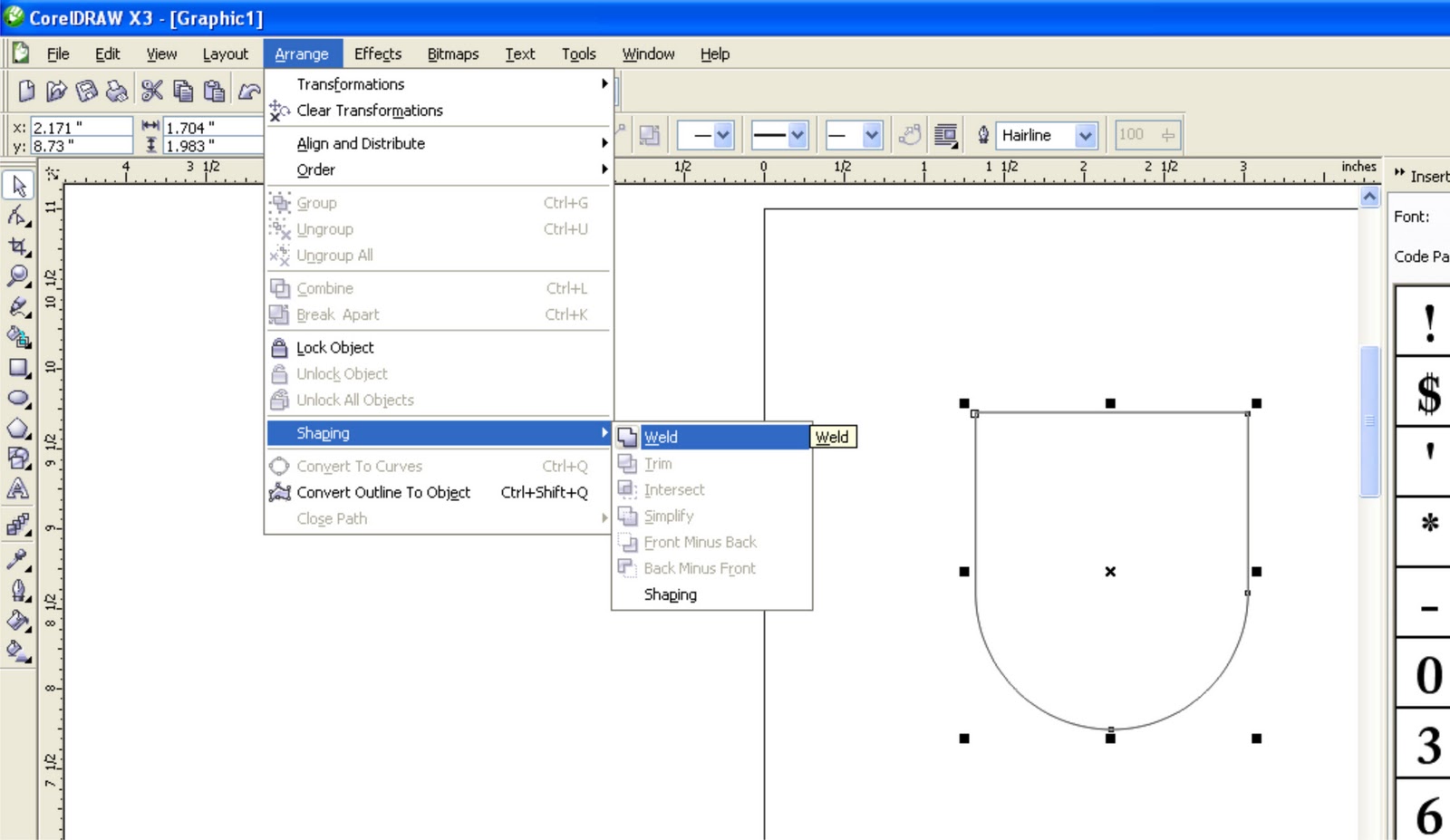Open Shaping docker from submenu bottom entry

[x=712, y=594]
